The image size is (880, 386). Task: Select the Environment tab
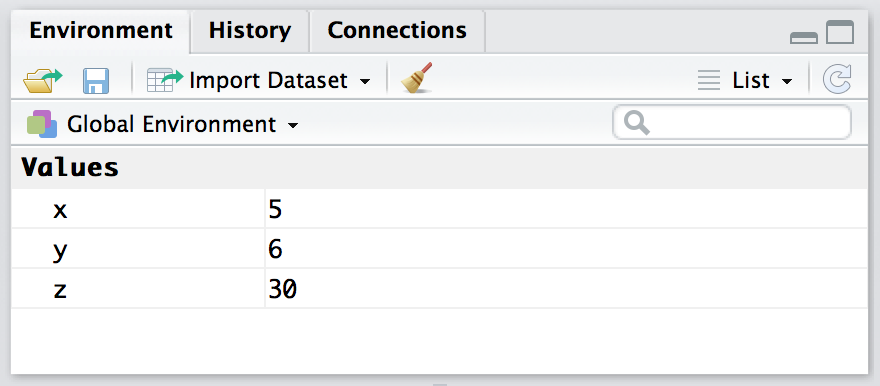[101, 30]
